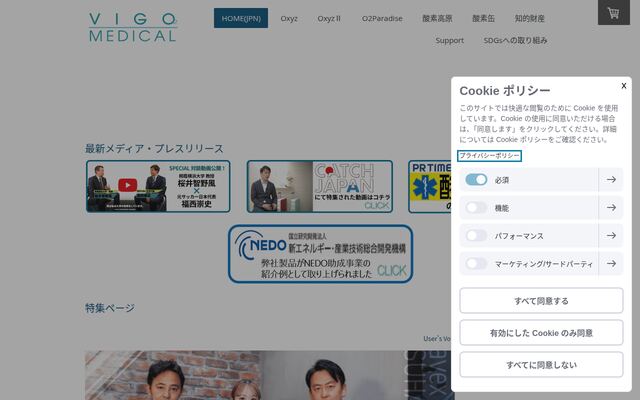
Task: Click the 必須 label text
Action: pyautogui.click(x=502, y=180)
